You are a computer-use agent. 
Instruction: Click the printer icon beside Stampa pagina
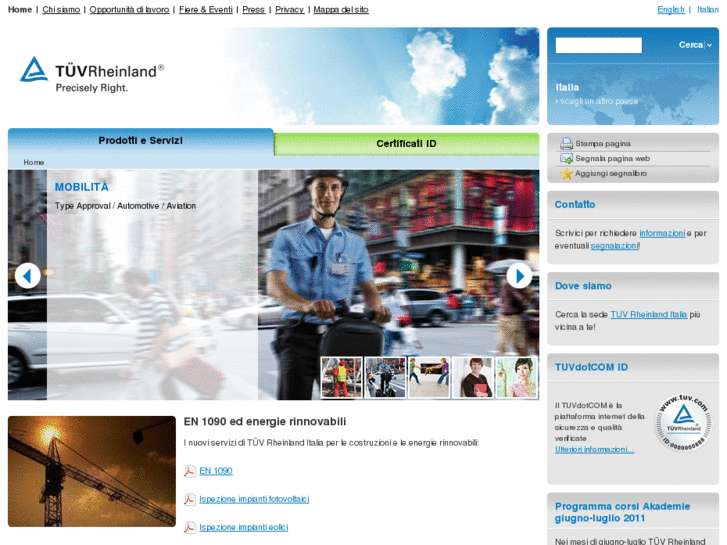point(566,143)
